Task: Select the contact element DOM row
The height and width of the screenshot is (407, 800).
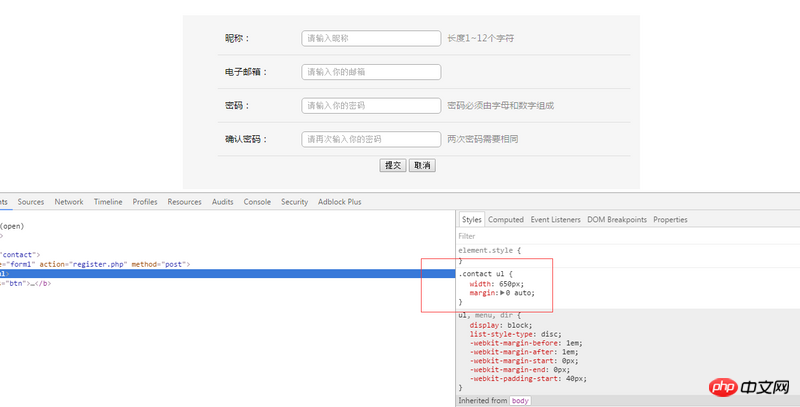Action: pos(227,255)
